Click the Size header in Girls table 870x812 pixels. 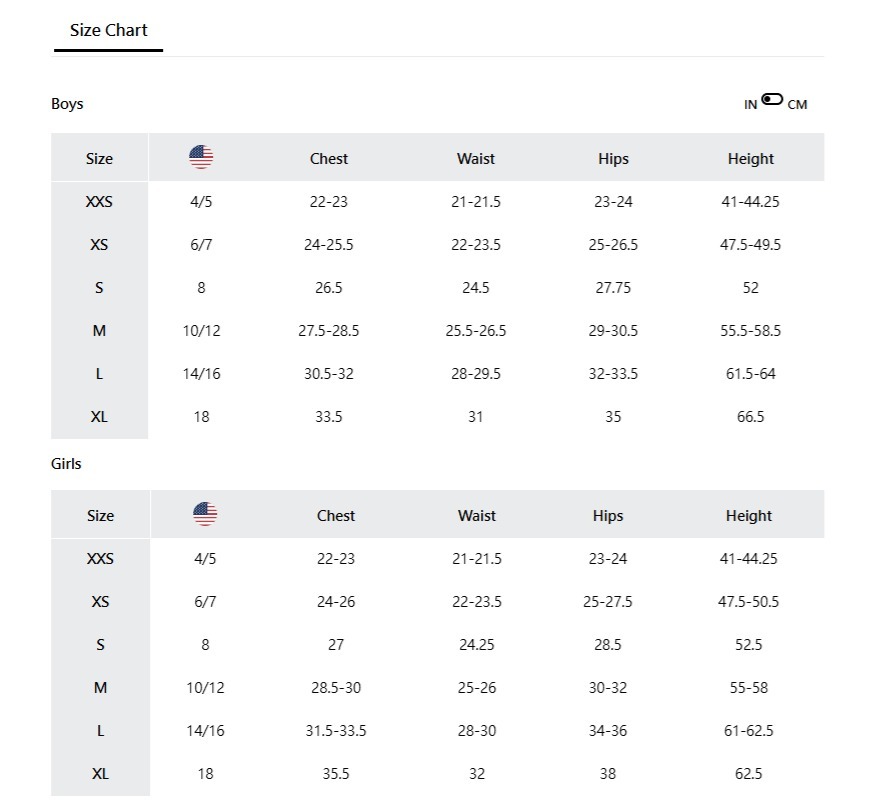pos(100,516)
